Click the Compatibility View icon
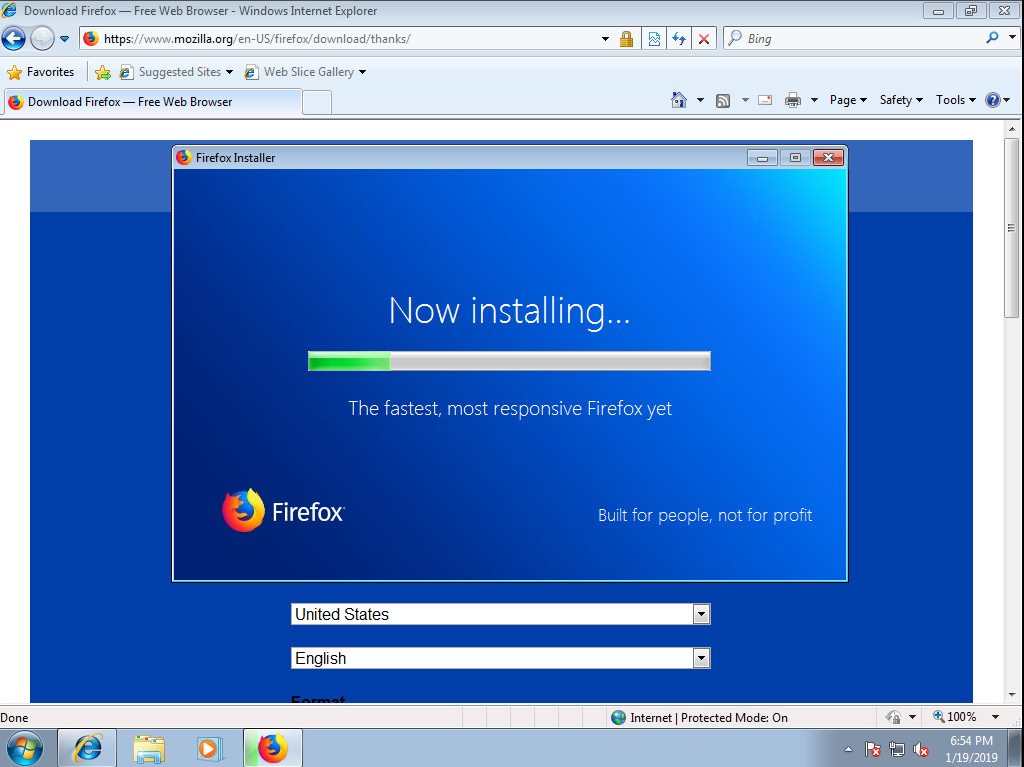Screen dimensions: 1024x767 click(654, 39)
